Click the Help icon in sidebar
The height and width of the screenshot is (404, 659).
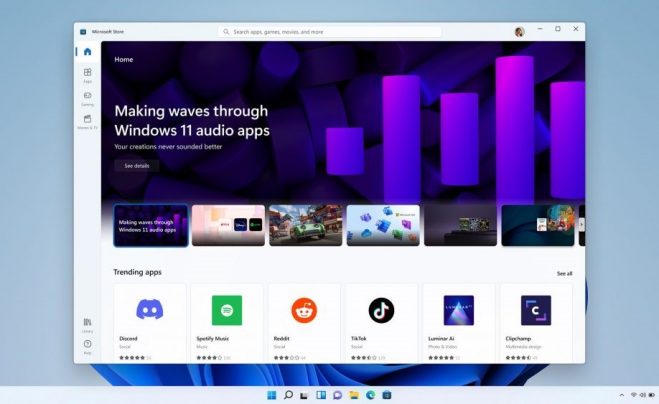pyautogui.click(x=87, y=346)
